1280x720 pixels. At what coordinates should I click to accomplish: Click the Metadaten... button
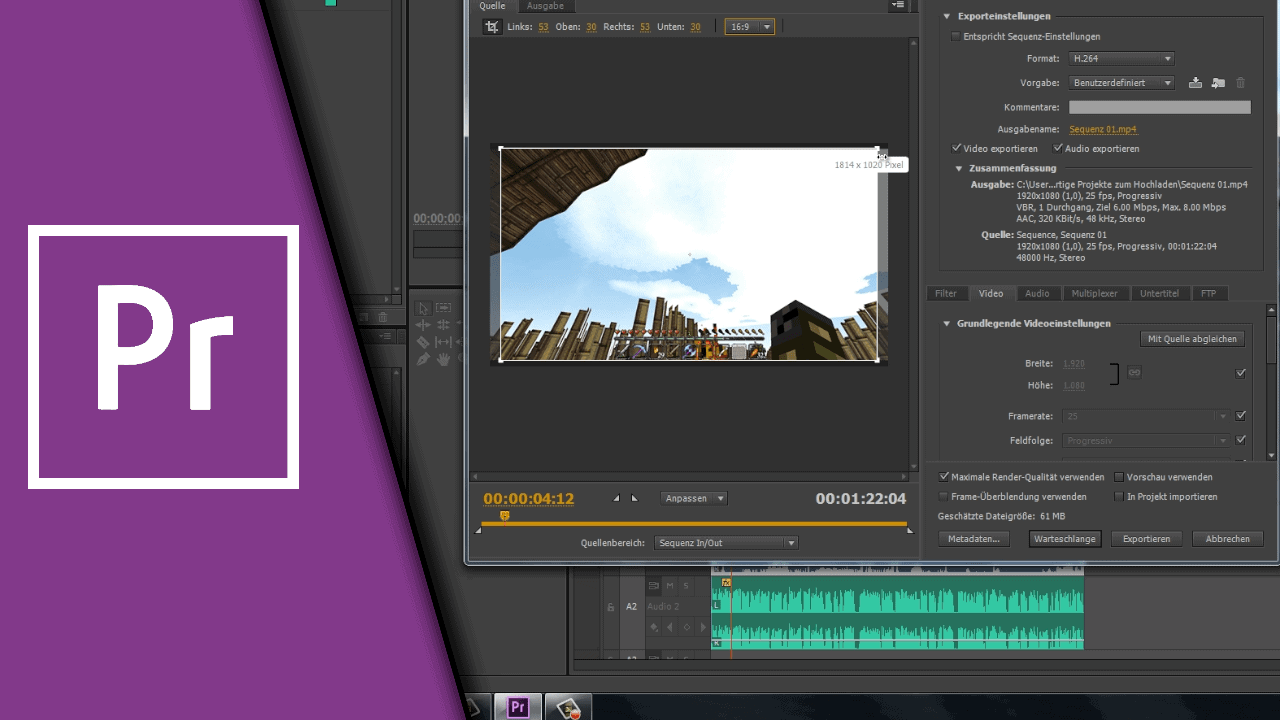[x=974, y=539]
